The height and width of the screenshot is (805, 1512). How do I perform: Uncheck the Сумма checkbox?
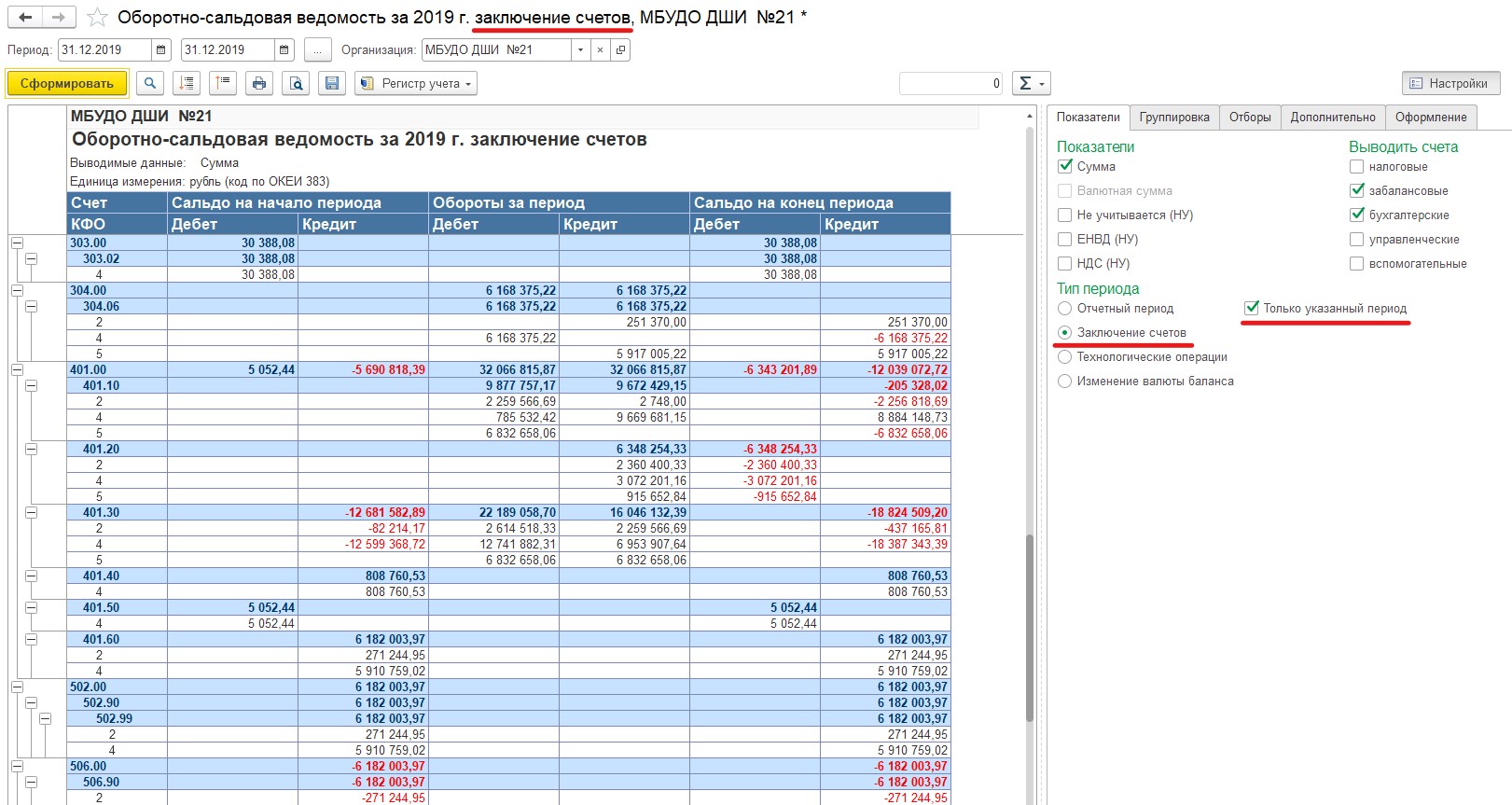[x=1065, y=166]
